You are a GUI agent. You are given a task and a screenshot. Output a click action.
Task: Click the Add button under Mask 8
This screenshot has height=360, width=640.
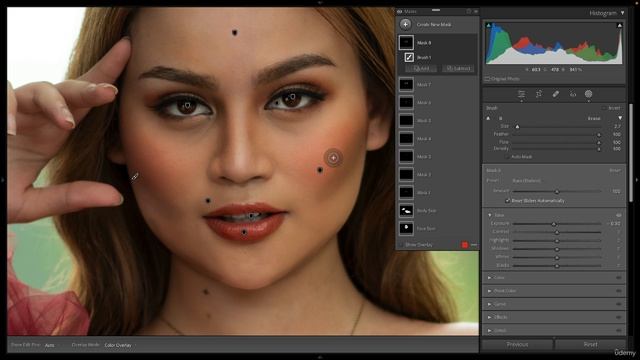pos(421,69)
